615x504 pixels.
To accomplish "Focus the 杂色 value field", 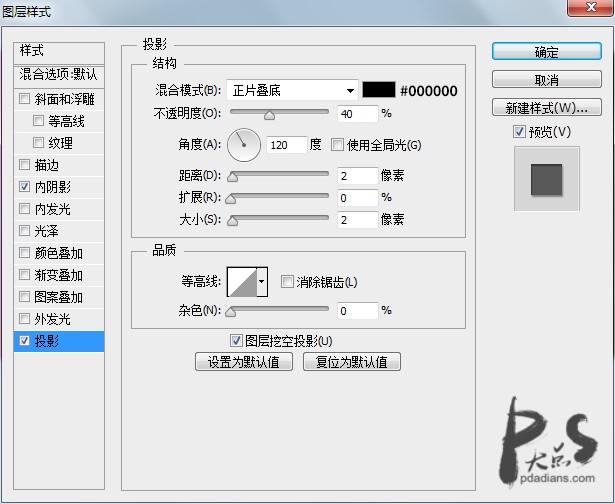I will [358, 311].
